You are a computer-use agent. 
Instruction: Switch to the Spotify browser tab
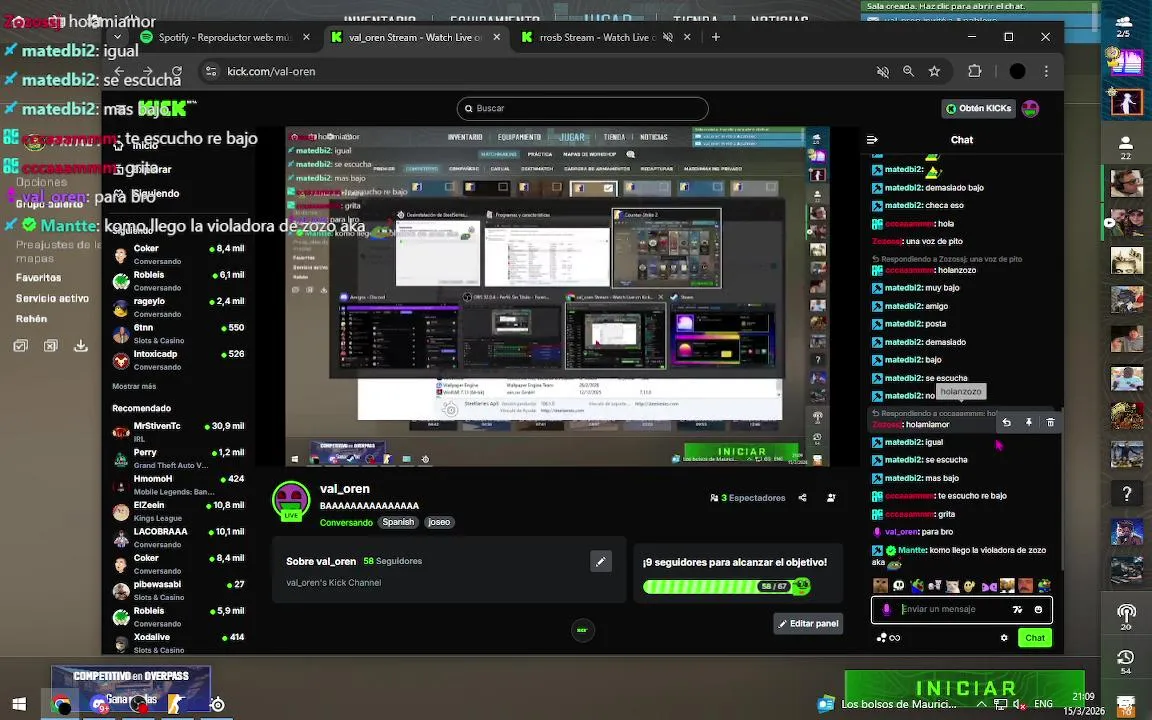coord(224,37)
